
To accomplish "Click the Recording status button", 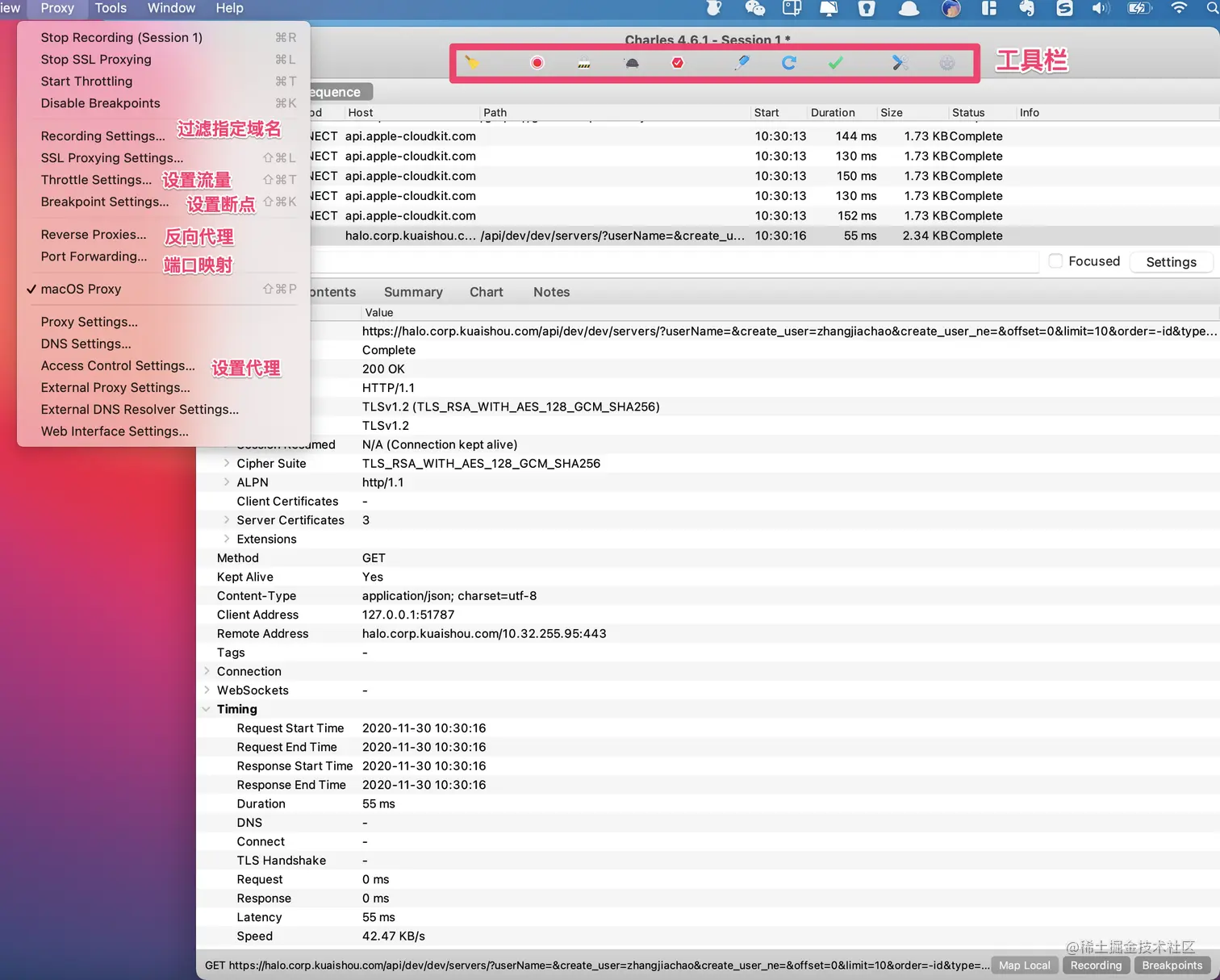I will (x=1096, y=965).
